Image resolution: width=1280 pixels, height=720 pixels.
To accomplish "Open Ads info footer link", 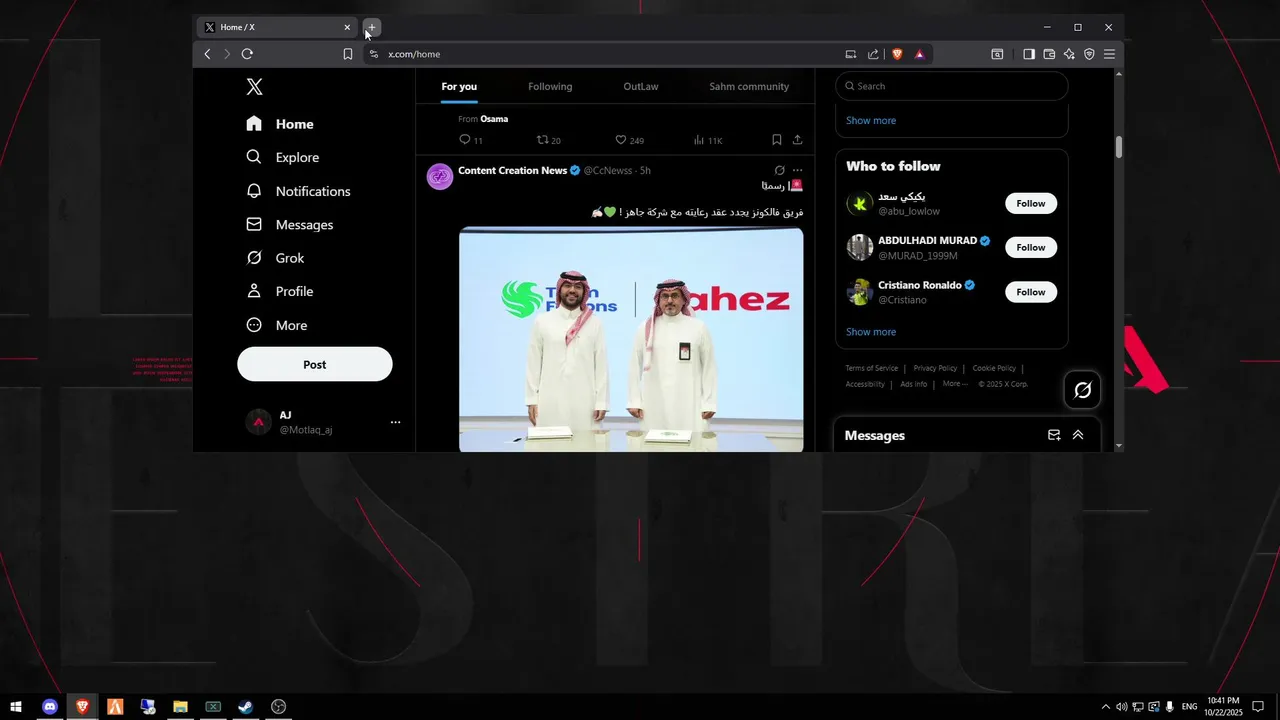I will pyautogui.click(x=914, y=384).
